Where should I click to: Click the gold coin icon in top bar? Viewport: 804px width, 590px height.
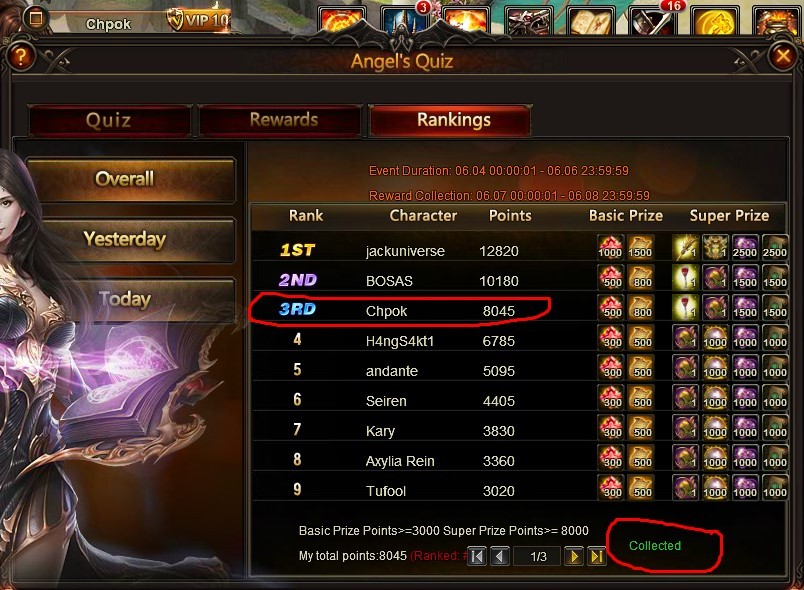[715, 21]
